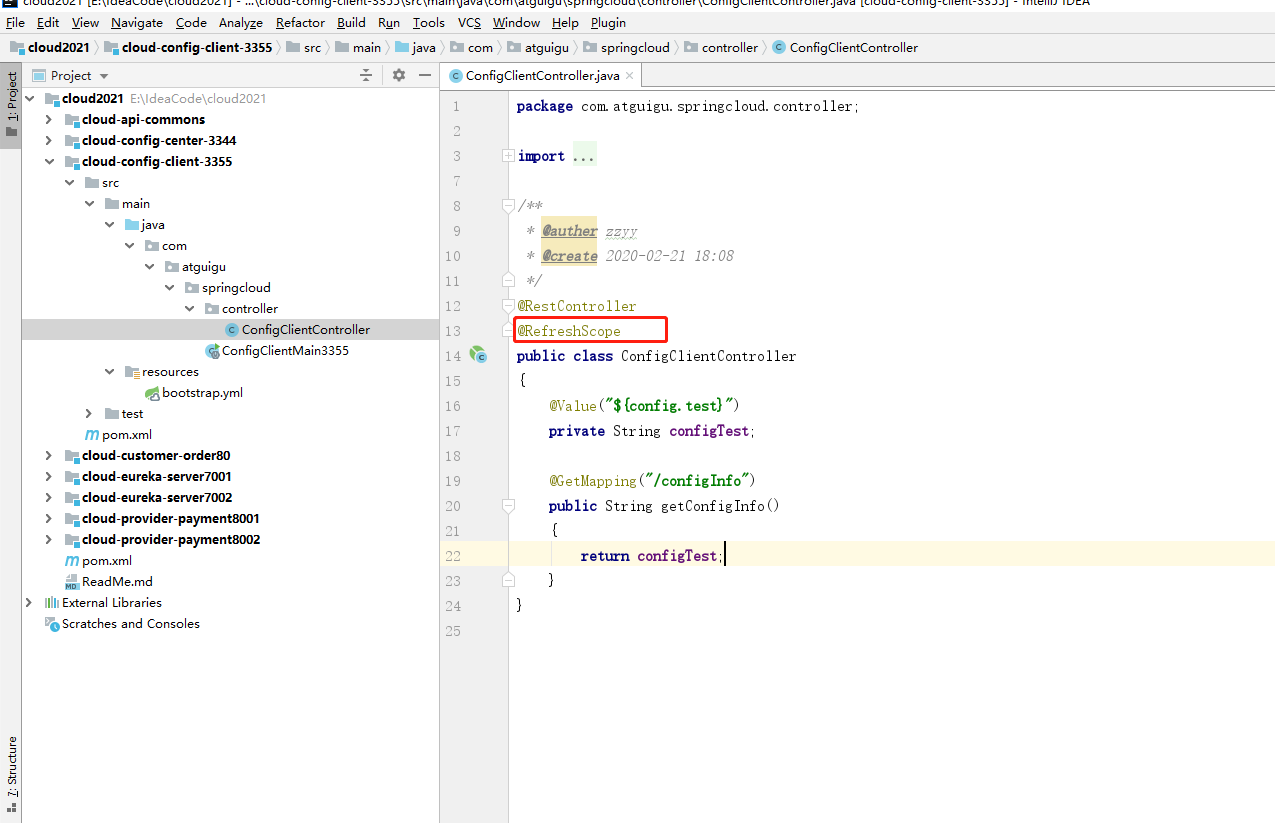Hide the Project panel with minus icon
This screenshot has width=1275, height=823.
tap(425, 75)
